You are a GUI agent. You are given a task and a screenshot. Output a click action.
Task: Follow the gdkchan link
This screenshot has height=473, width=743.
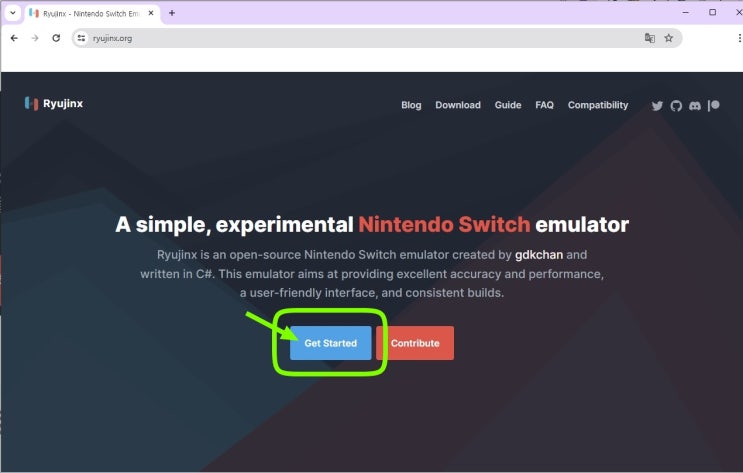point(539,255)
